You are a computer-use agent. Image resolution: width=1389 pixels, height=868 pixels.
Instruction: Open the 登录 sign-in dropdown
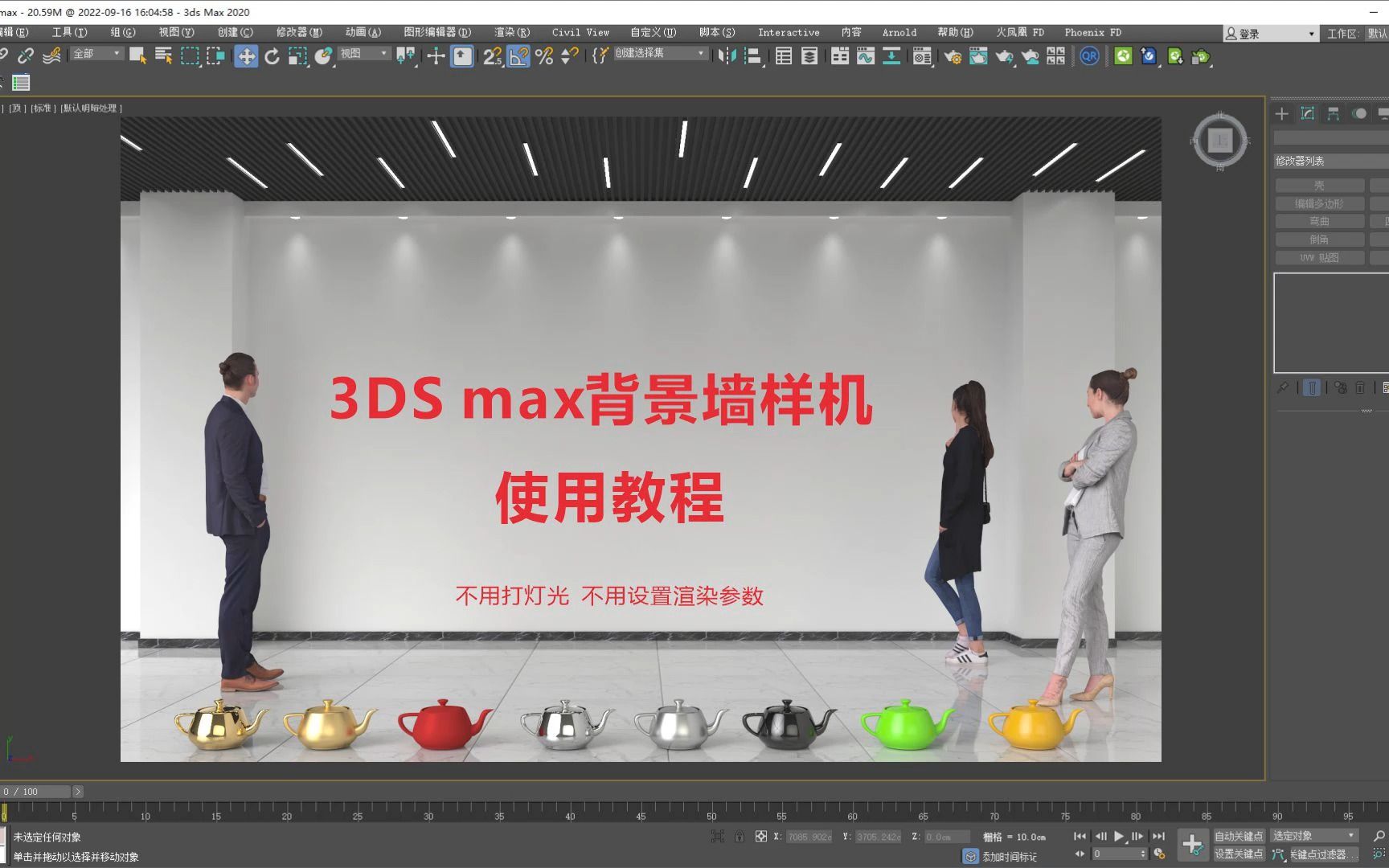1271,34
